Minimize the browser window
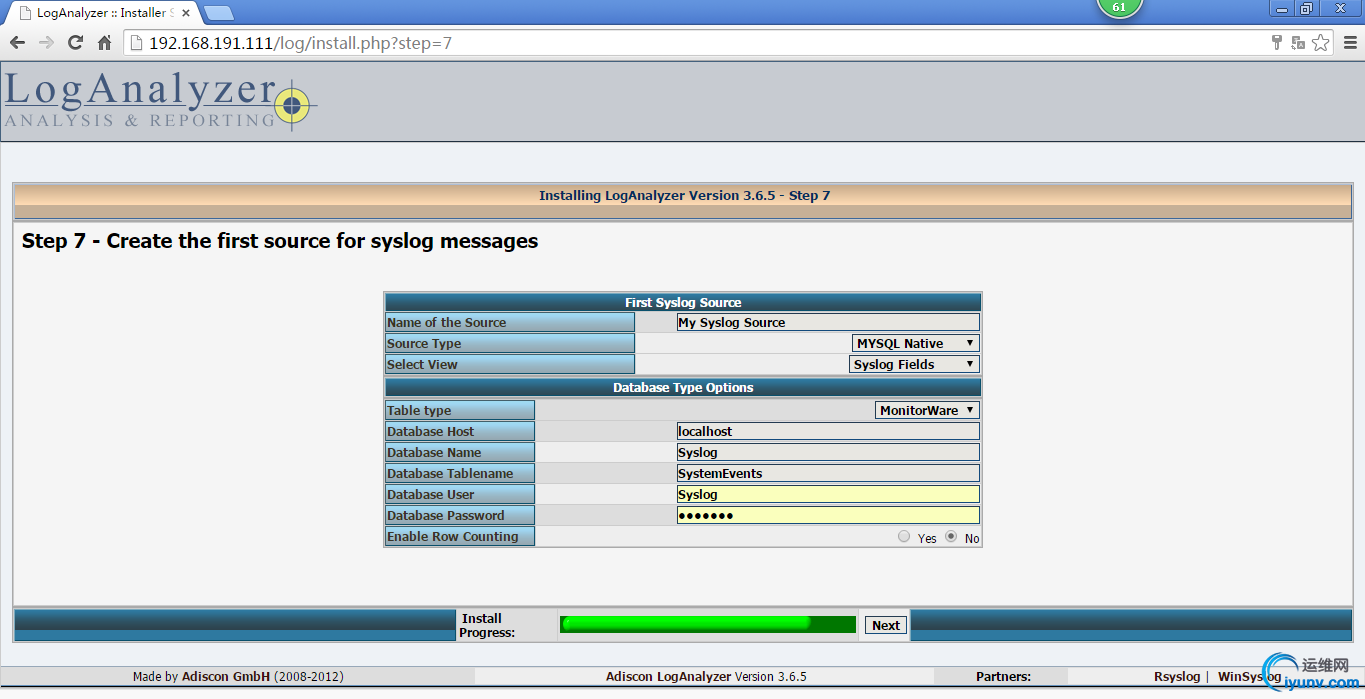The image size is (1365, 699). click(x=1281, y=8)
